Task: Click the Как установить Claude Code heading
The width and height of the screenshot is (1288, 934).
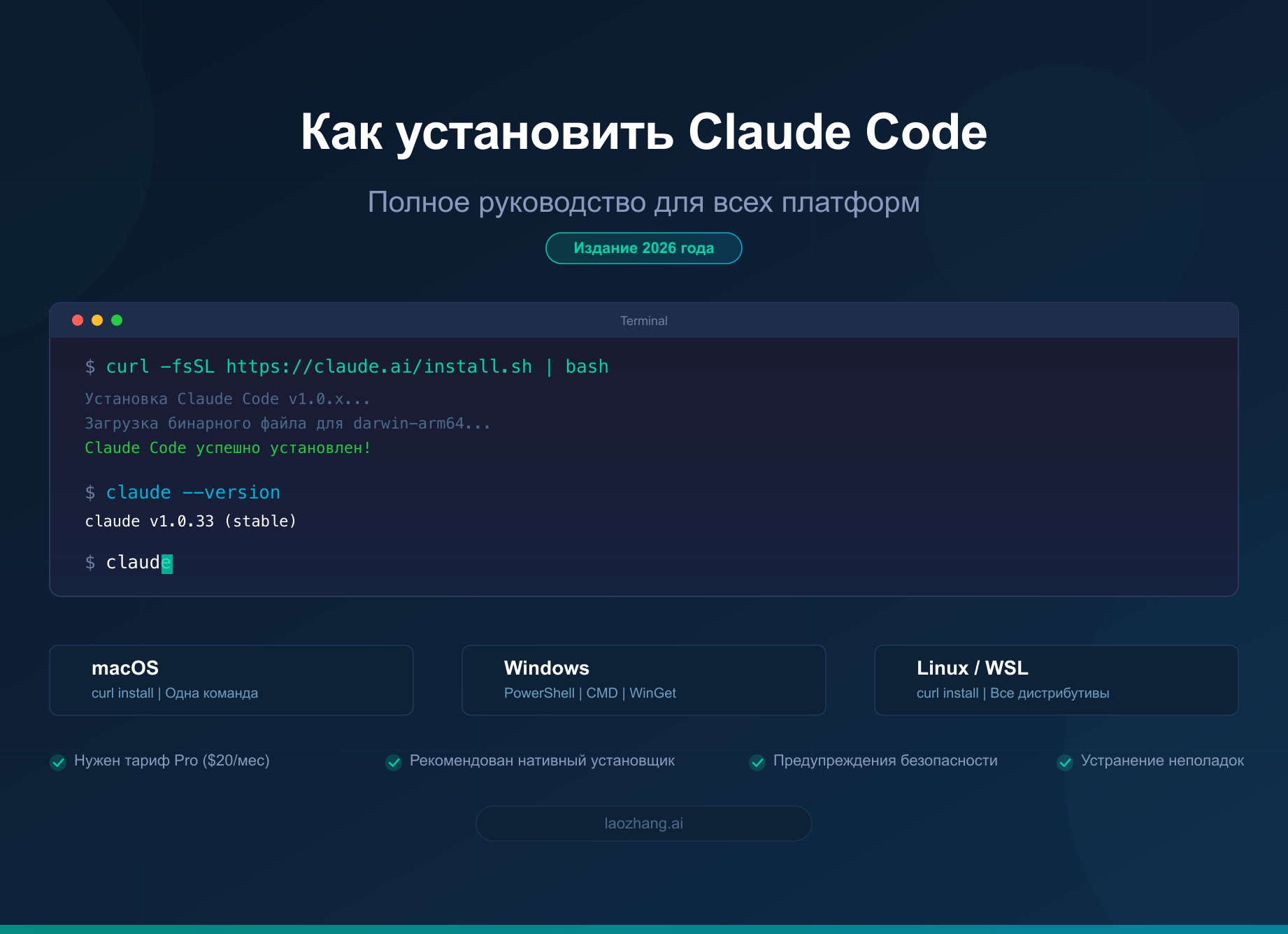Action: tap(644, 132)
